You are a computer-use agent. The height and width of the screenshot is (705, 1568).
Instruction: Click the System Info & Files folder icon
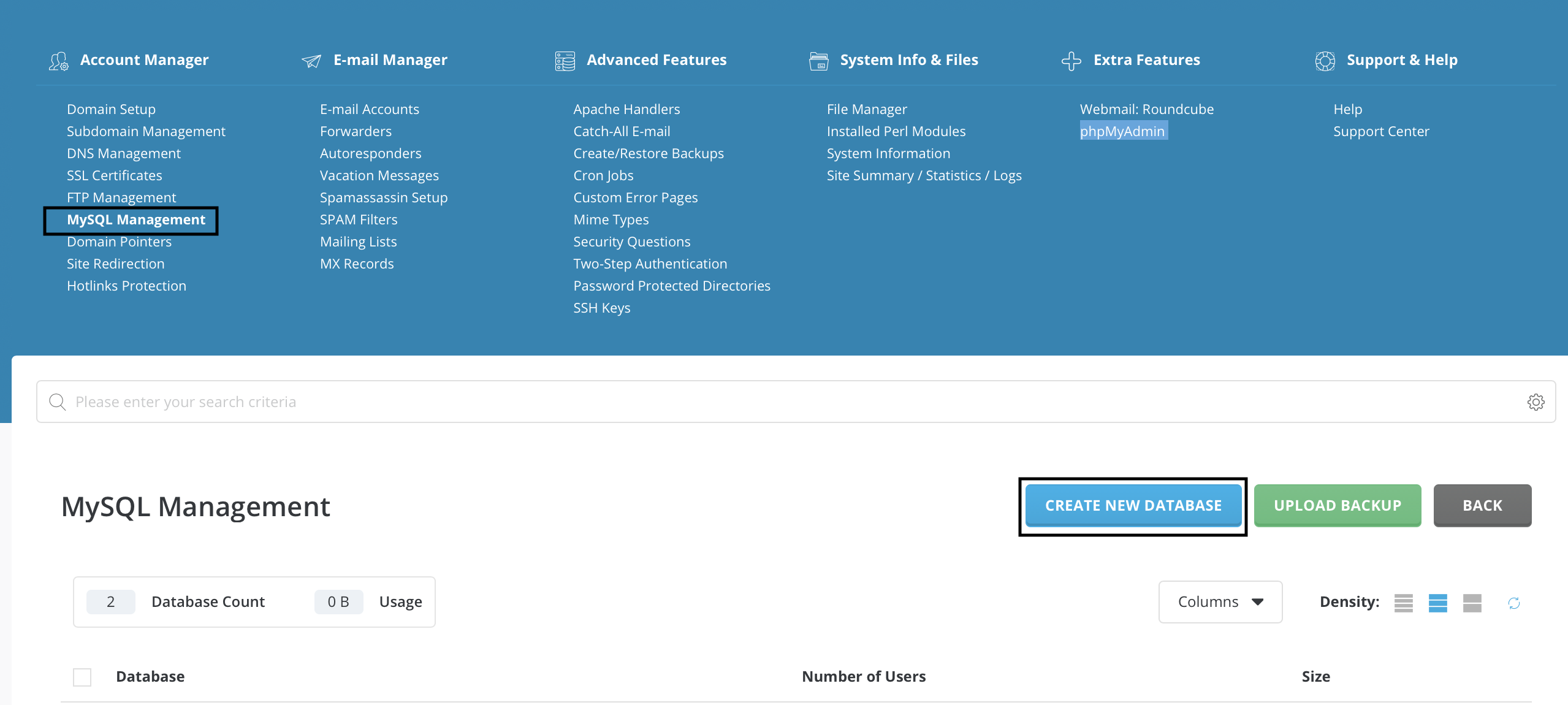pyautogui.click(x=818, y=61)
